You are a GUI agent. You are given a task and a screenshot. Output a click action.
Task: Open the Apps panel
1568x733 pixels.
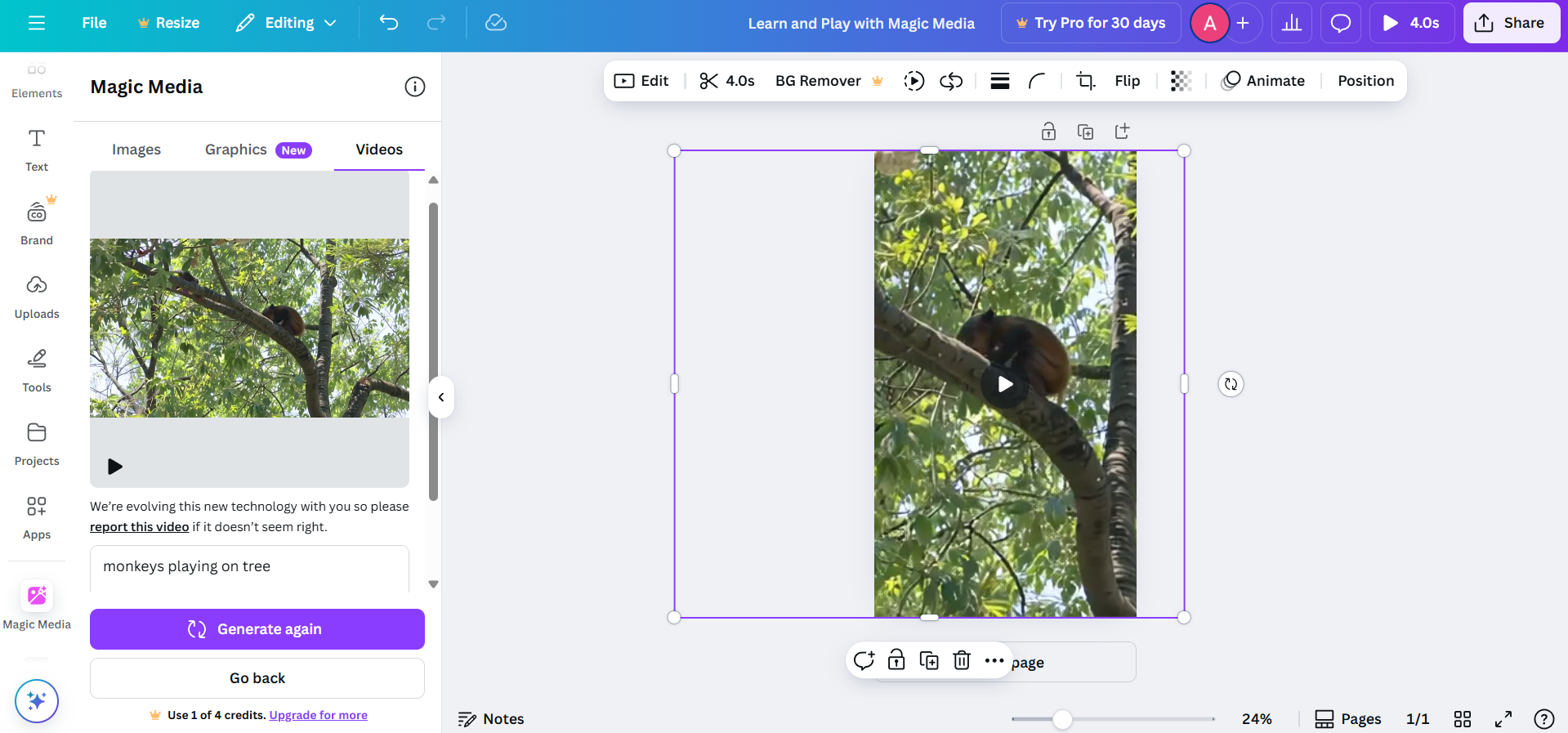tap(37, 517)
